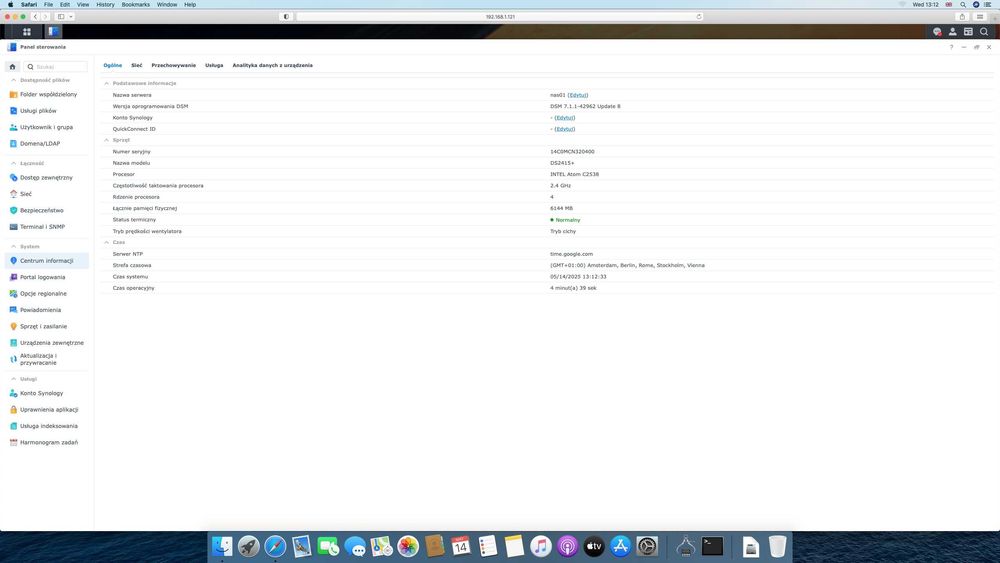Open Safari sidebar dropdown arrow
Viewport: 1000px width, 563px height.
click(71, 17)
